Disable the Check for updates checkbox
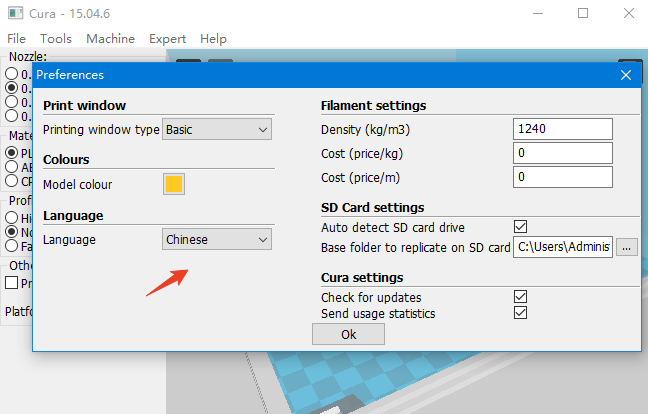 pos(520,297)
